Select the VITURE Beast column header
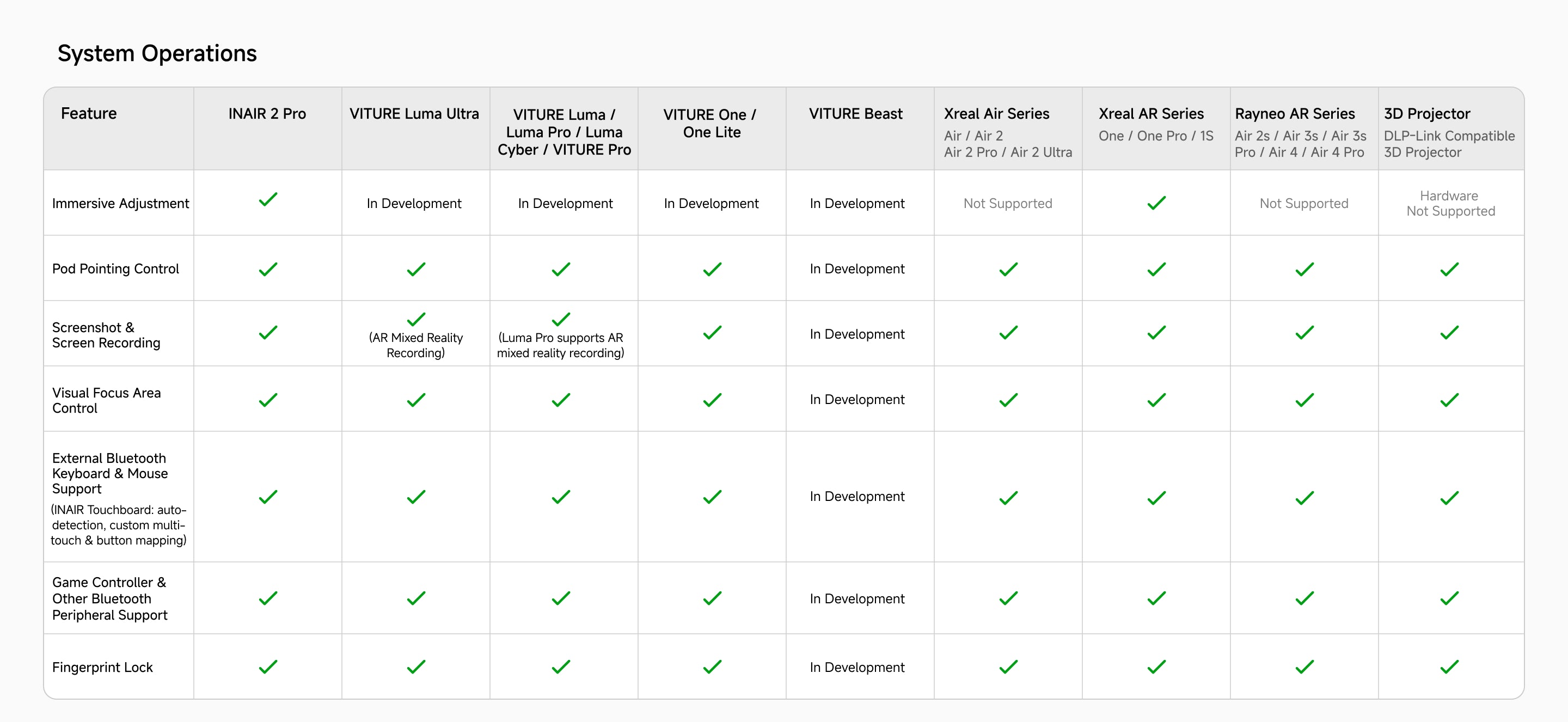1568x722 pixels. 855,114
